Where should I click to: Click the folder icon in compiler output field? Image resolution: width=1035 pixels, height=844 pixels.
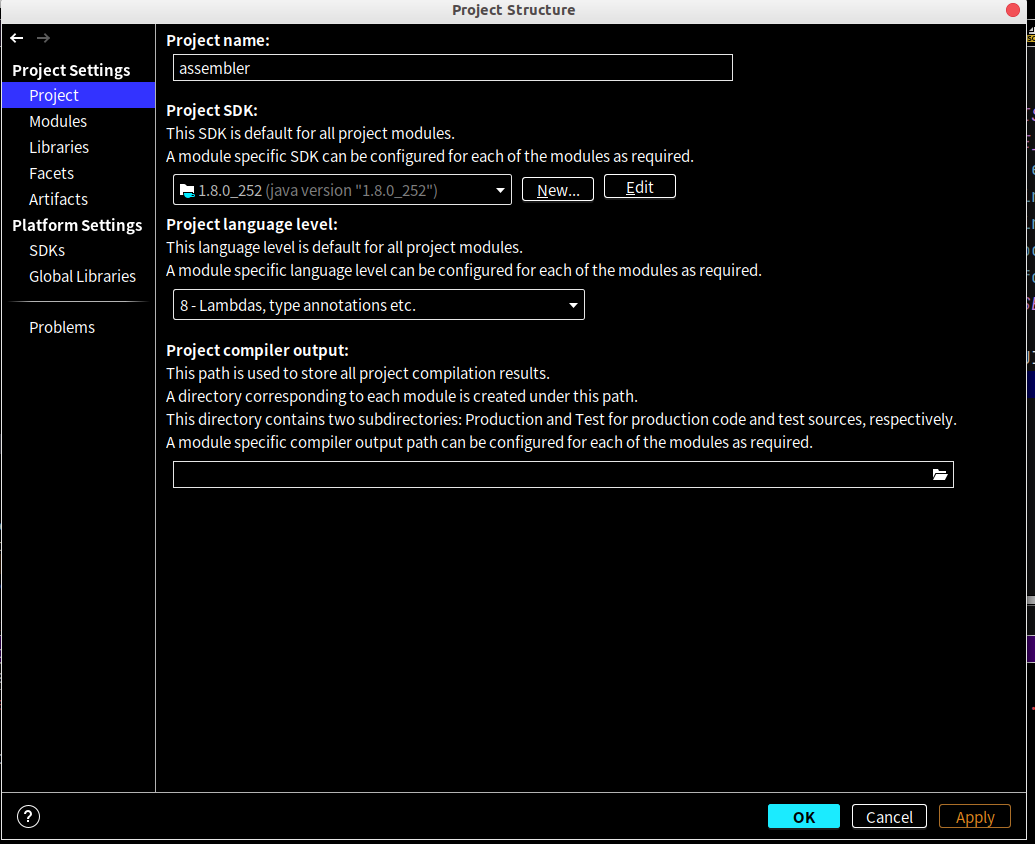point(939,474)
